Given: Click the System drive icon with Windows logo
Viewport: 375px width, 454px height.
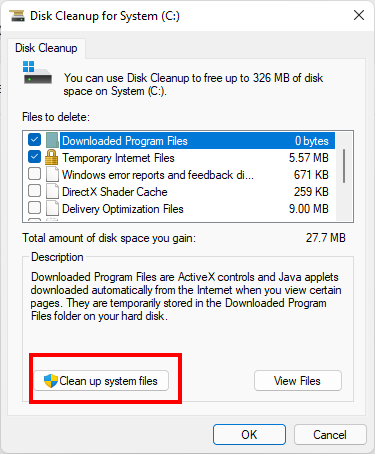Looking at the screenshot, I should [37, 72].
